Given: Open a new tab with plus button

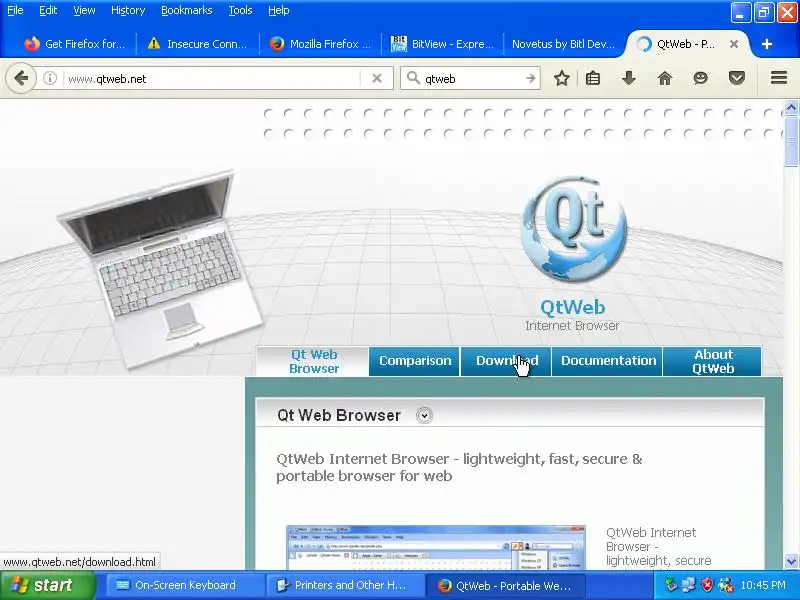Looking at the screenshot, I should pyautogui.click(x=766, y=44).
